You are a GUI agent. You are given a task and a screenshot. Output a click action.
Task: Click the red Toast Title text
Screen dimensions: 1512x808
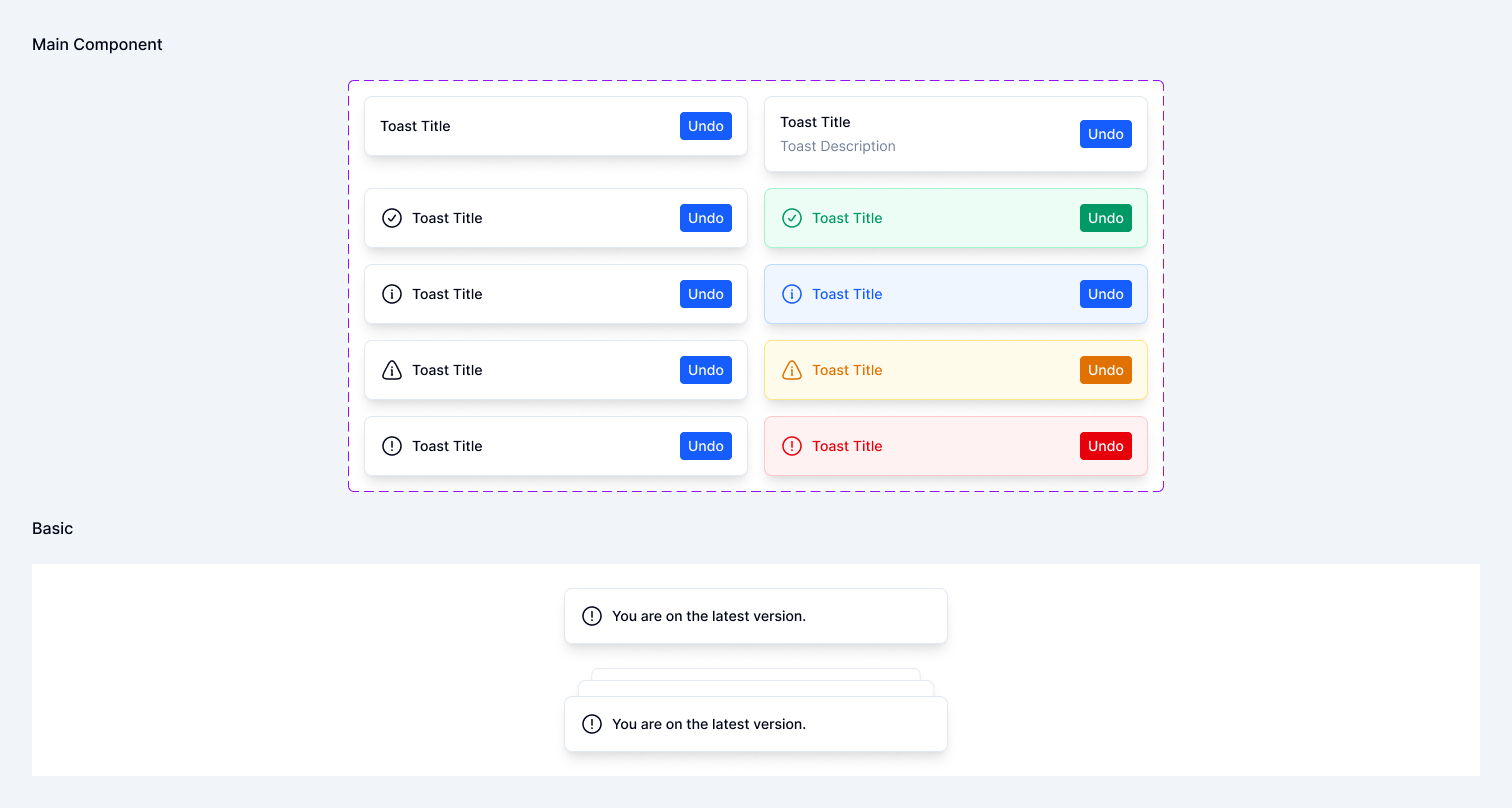click(x=847, y=446)
